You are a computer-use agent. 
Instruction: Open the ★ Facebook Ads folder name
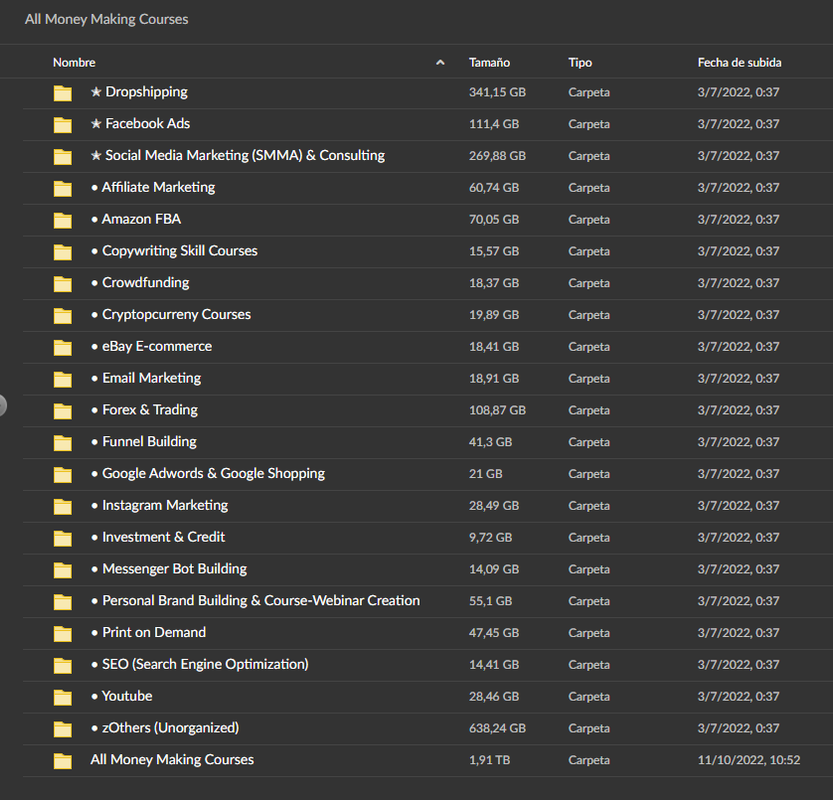[140, 124]
